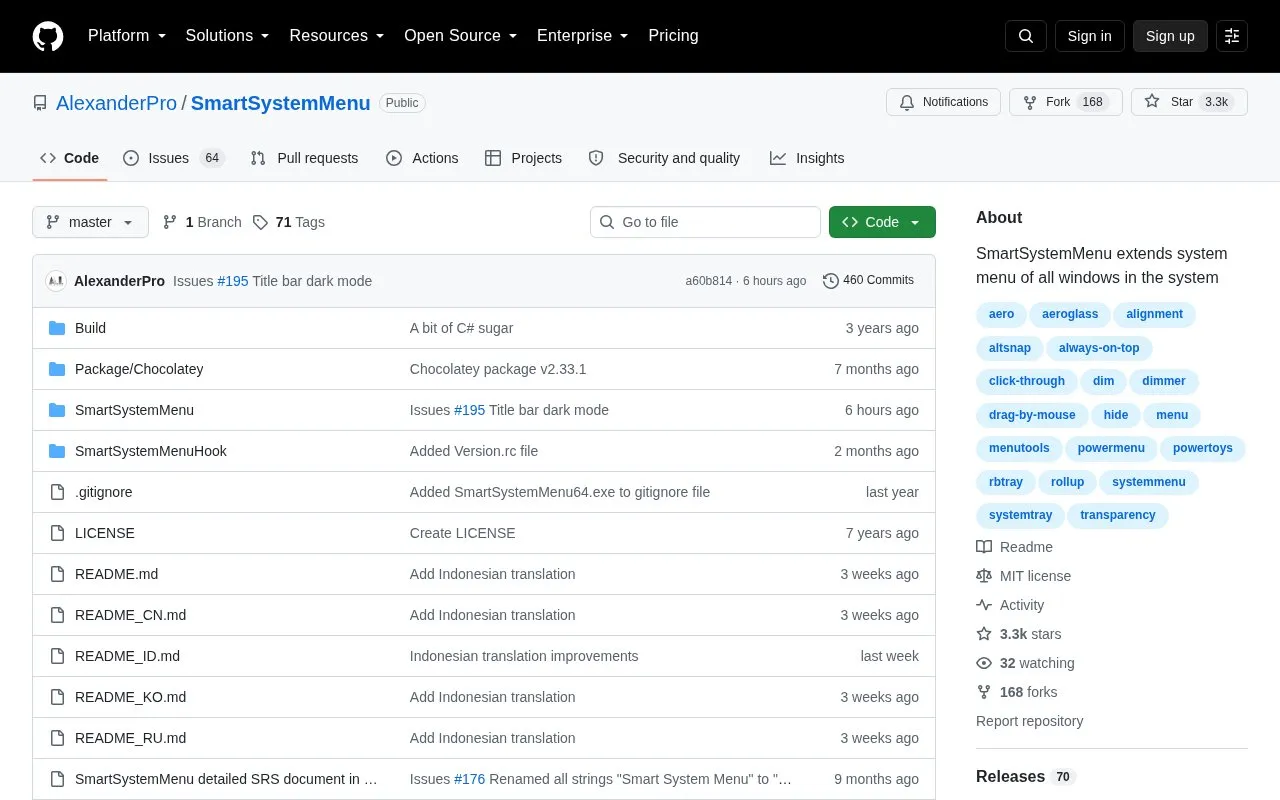
Task: Expand the Platform menu
Action: [x=127, y=36]
